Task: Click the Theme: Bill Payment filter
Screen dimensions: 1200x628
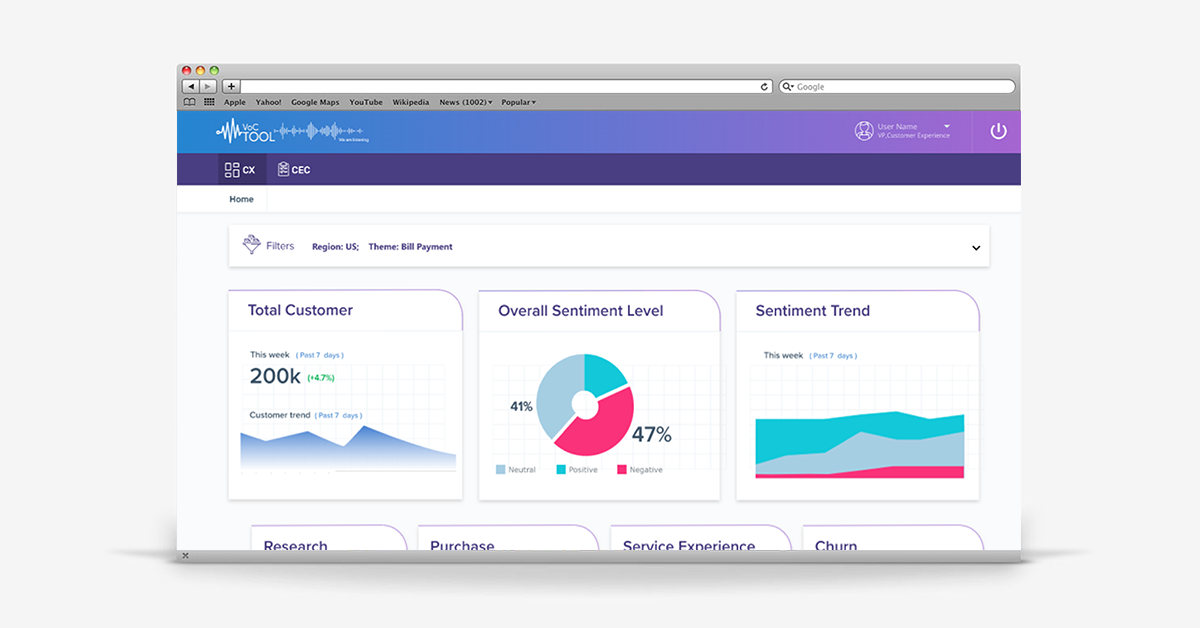Action: tap(410, 246)
